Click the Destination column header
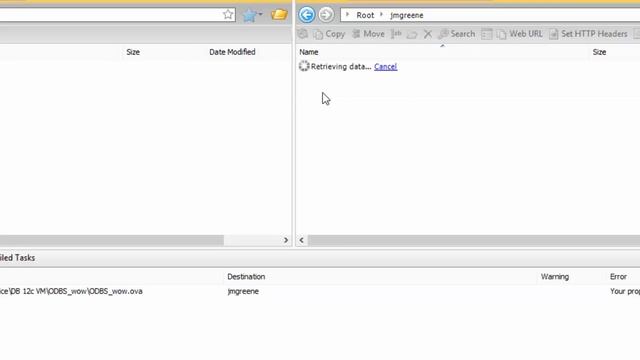Screen dimensions: 640x360 pos(246,276)
